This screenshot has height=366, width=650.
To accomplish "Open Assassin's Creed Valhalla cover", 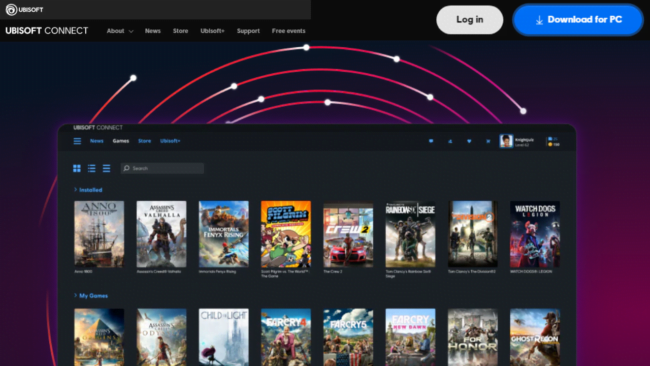I will [161, 234].
